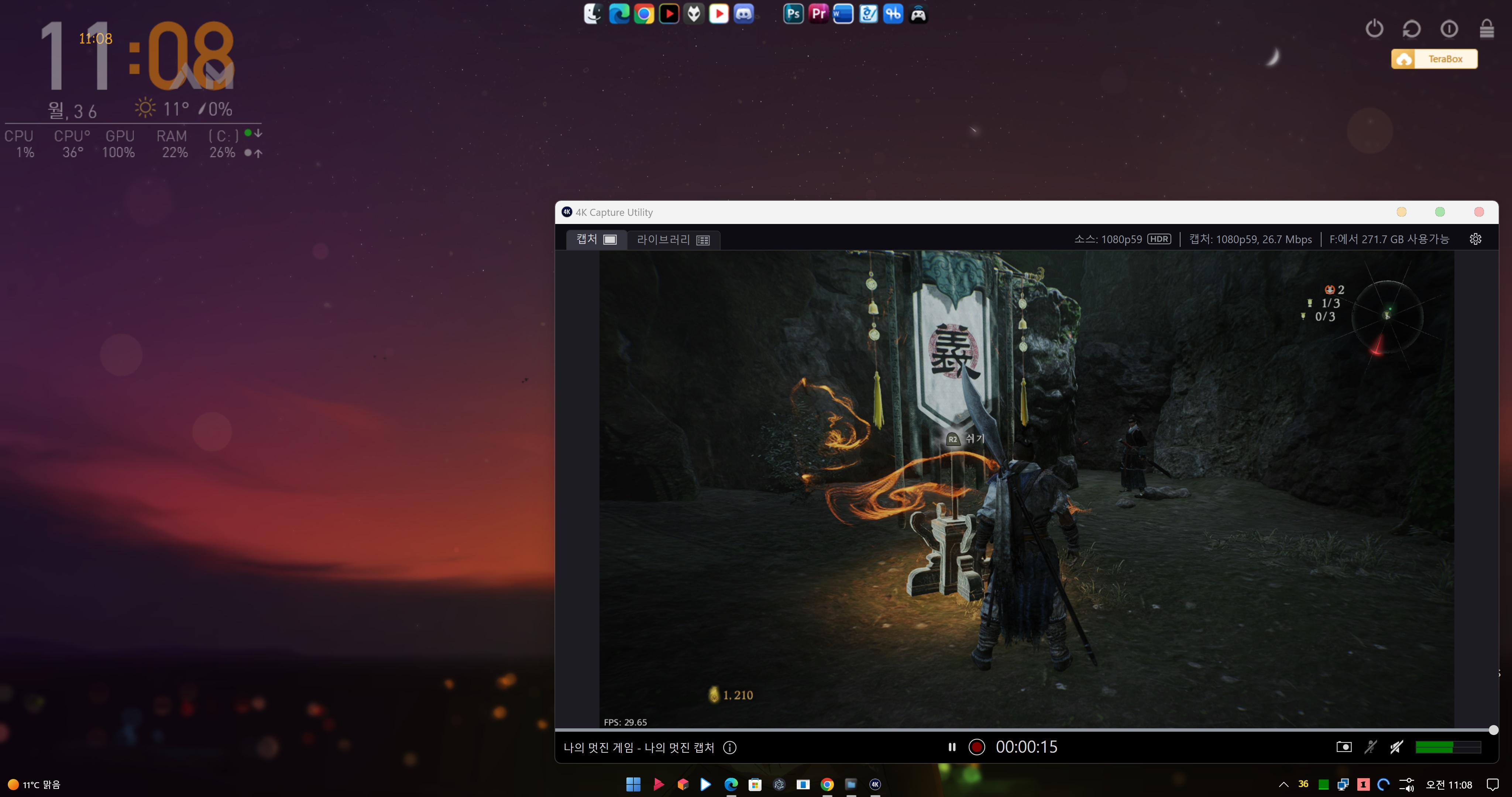Open the volume and quick settings tray icon

click(x=1406, y=785)
